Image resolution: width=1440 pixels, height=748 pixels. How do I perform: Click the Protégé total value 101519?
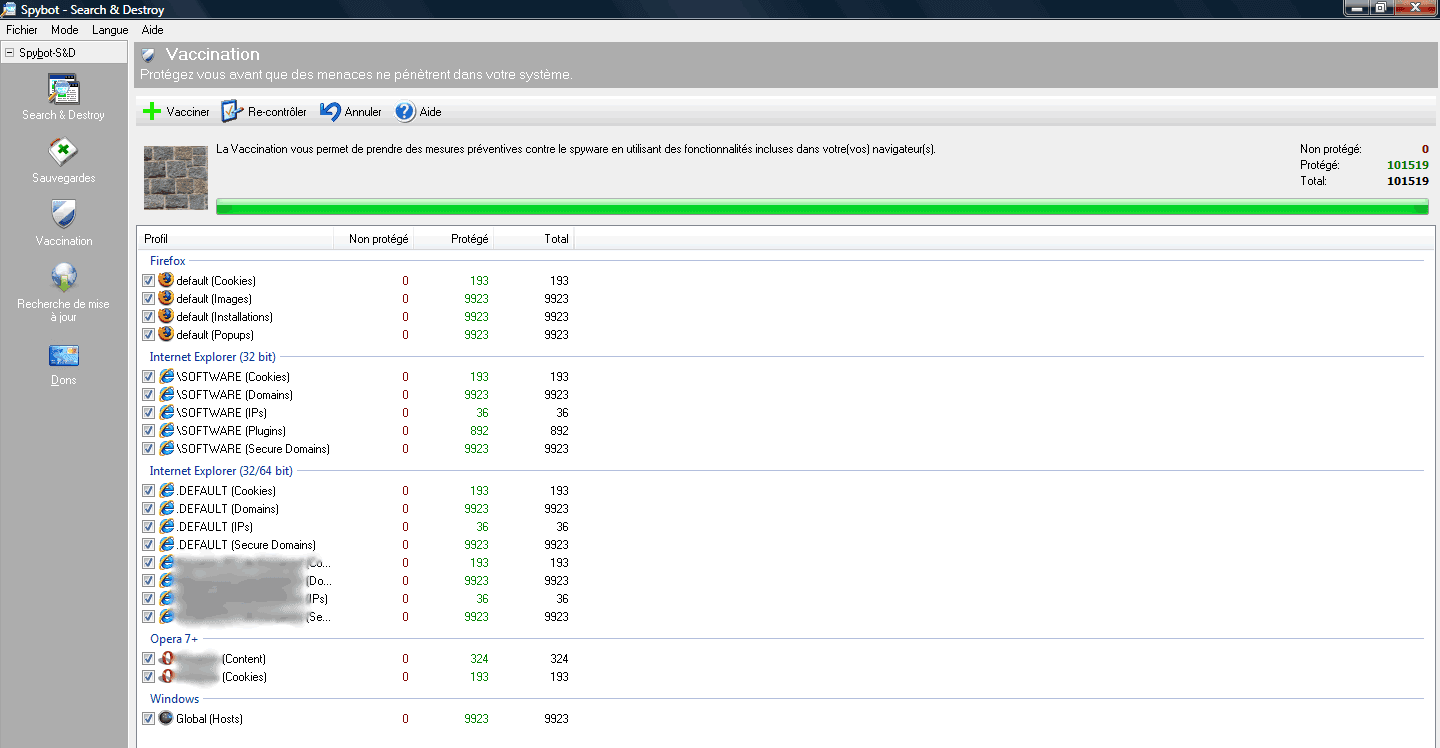[1407, 165]
